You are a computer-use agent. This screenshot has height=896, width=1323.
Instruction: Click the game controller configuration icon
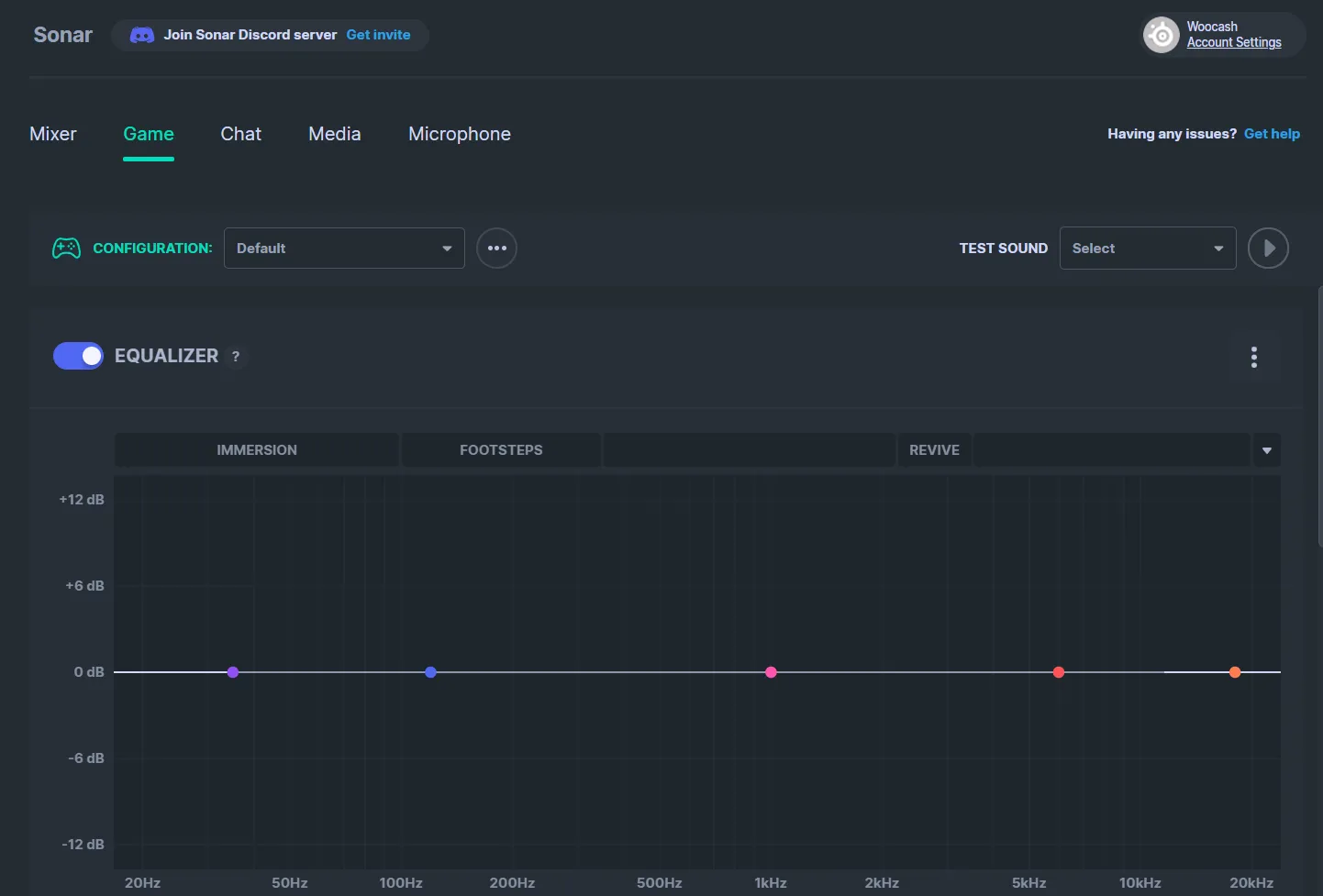66,248
